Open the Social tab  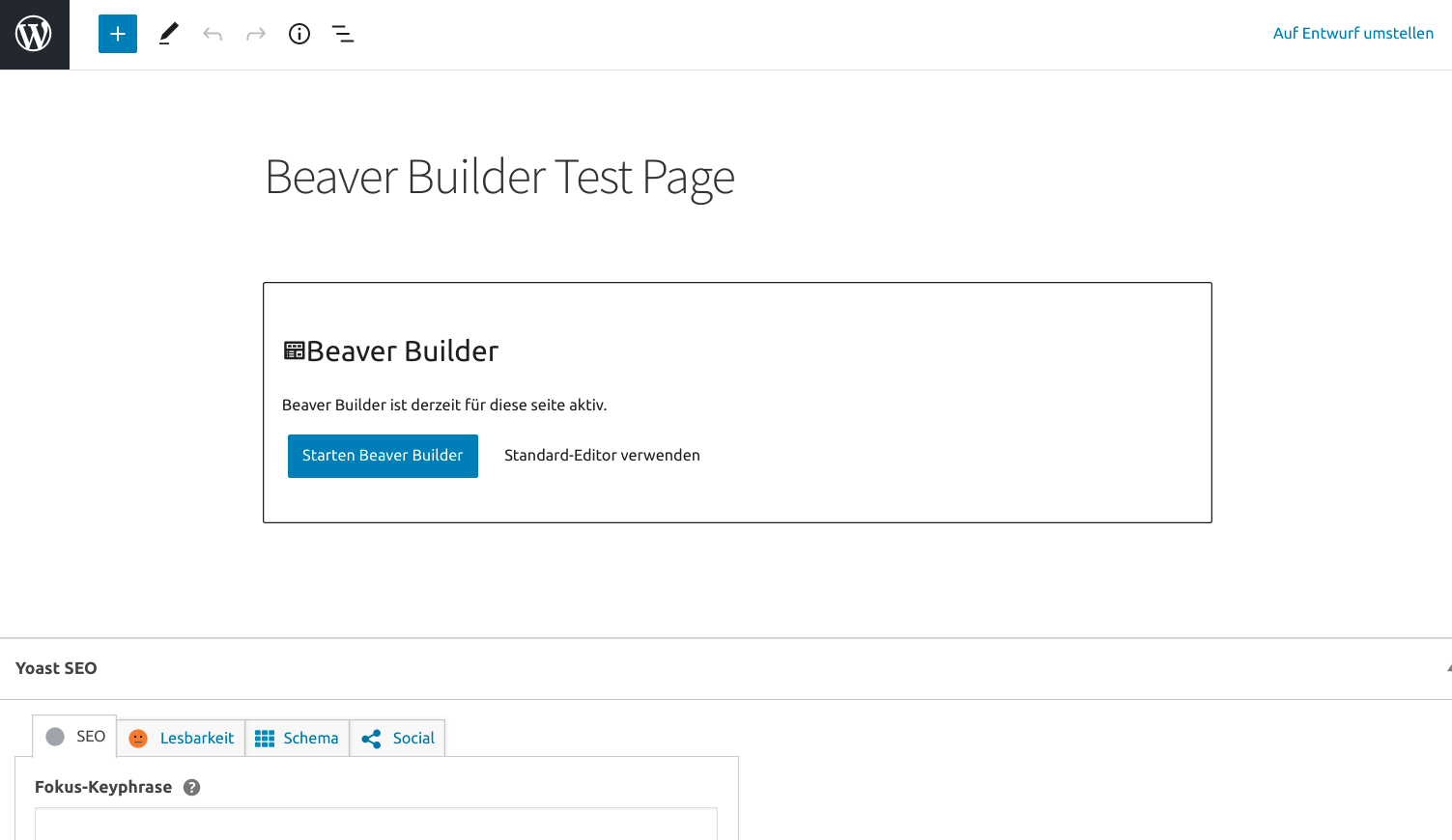pyautogui.click(x=397, y=738)
